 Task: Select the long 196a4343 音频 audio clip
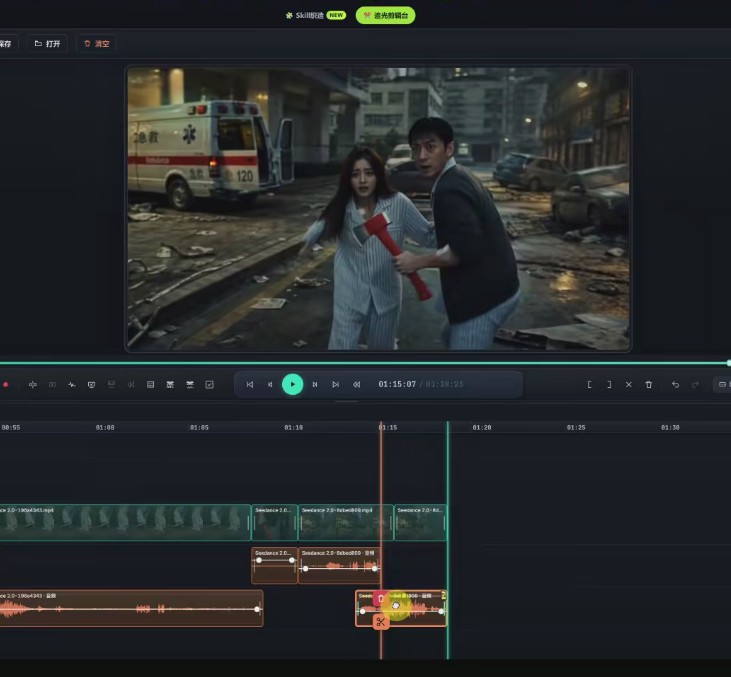(131, 608)
